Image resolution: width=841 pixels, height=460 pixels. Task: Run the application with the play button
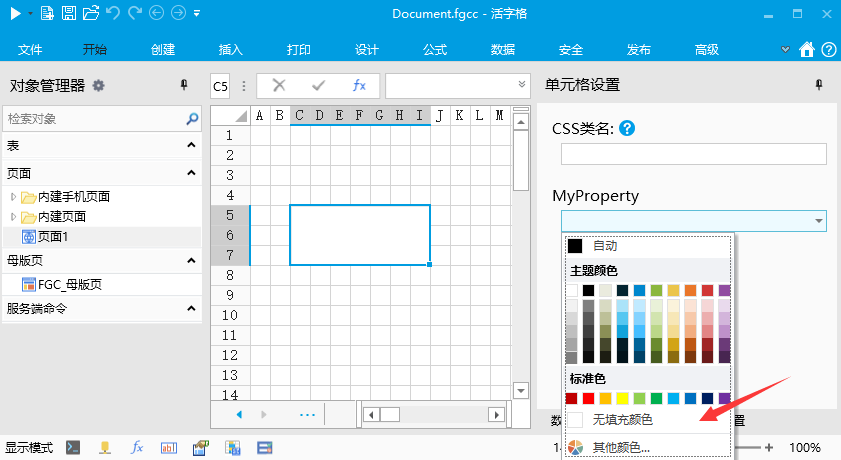(x=15, y=13)
